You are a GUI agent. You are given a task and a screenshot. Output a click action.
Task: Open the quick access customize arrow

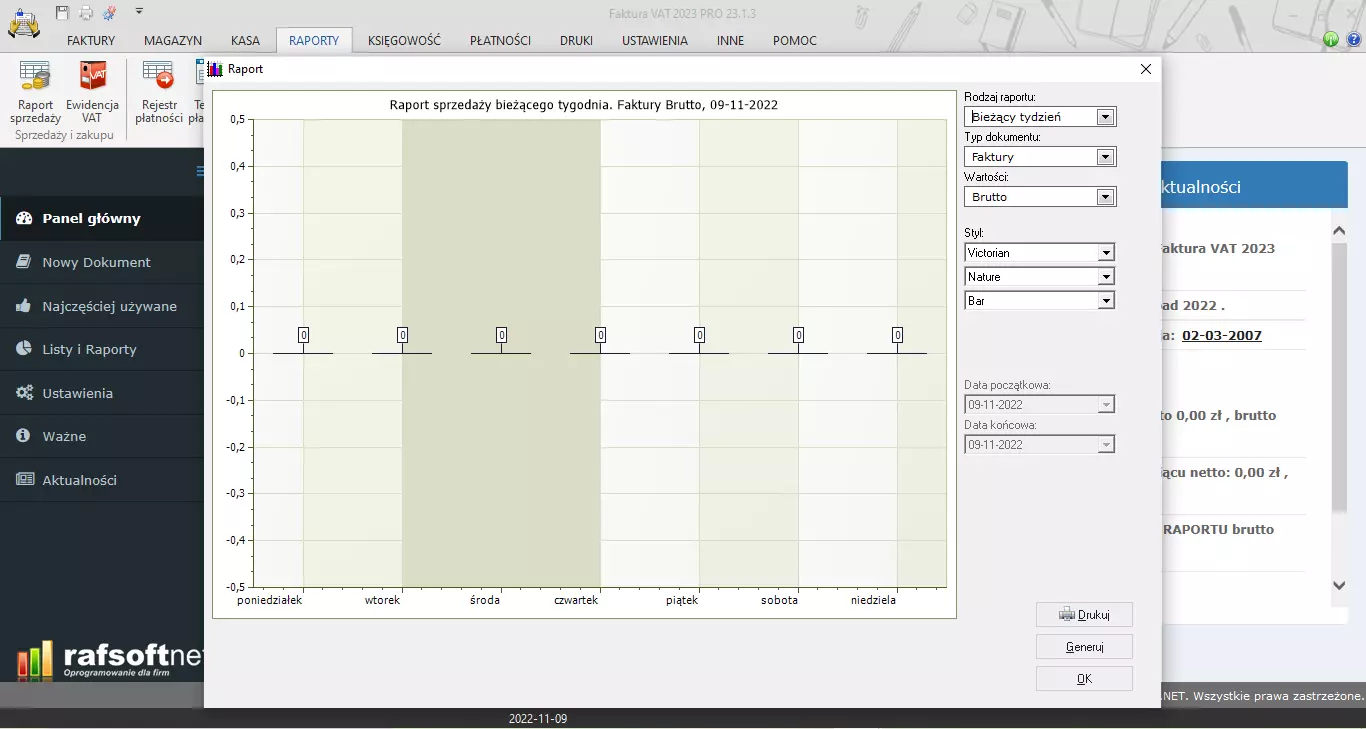click(x=139, y=12)
